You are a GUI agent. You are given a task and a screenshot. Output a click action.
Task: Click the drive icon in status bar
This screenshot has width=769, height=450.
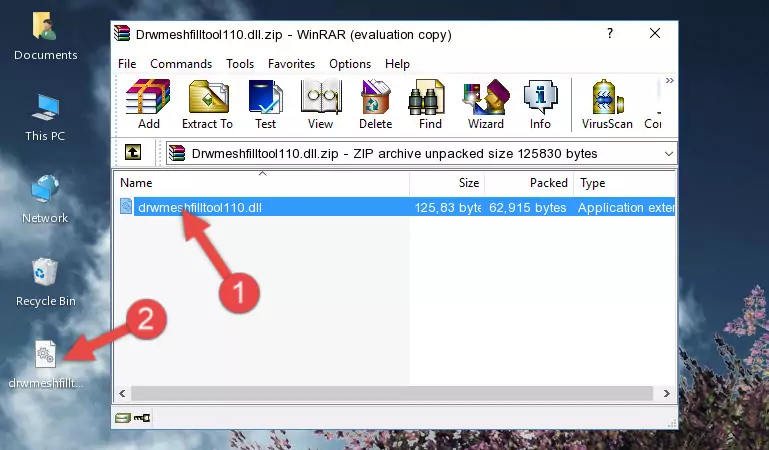pos(123,418)
